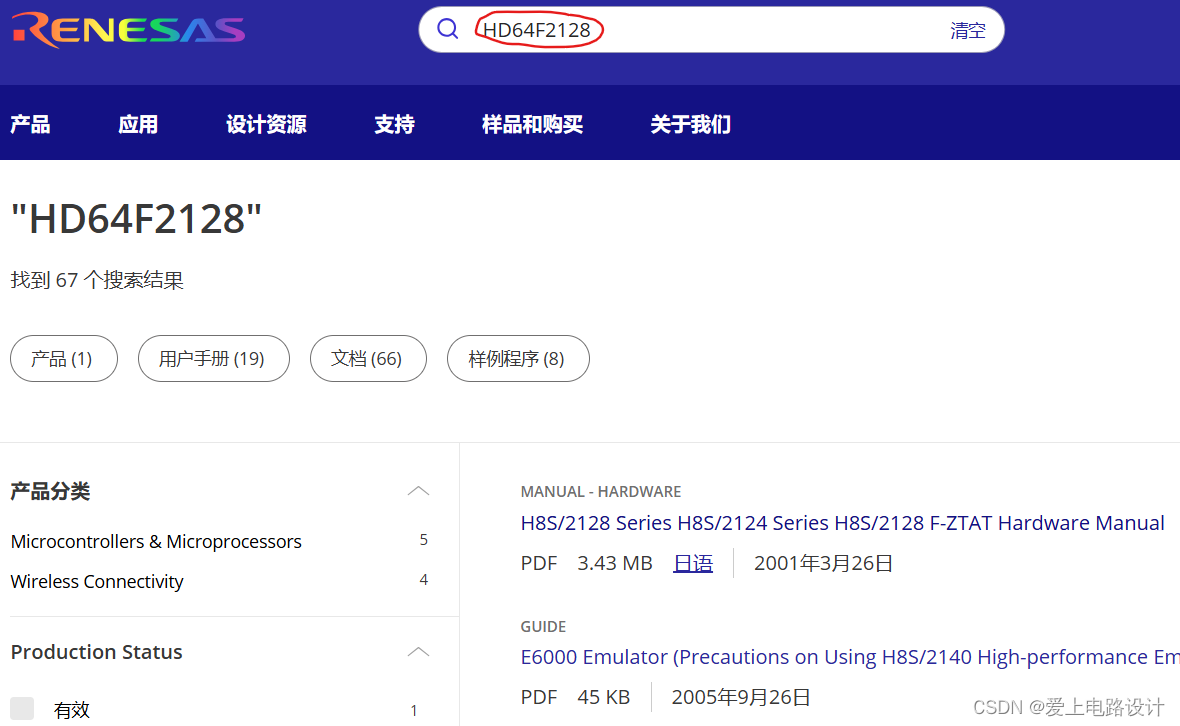Image resolution: width=1180 pixels, height=726 pixels.
Task: Click inside the HD64F2128 search field
Action: pyautogui.click(x=700, y=30)
